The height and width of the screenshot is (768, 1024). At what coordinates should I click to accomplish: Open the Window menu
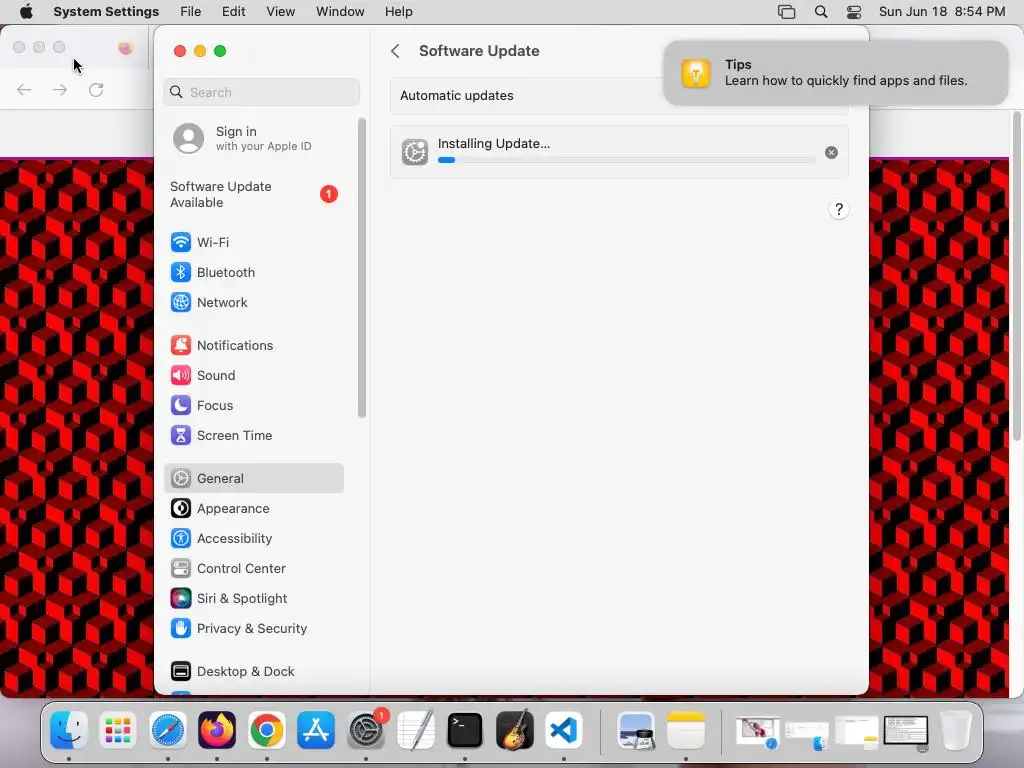tap(340, 12)
